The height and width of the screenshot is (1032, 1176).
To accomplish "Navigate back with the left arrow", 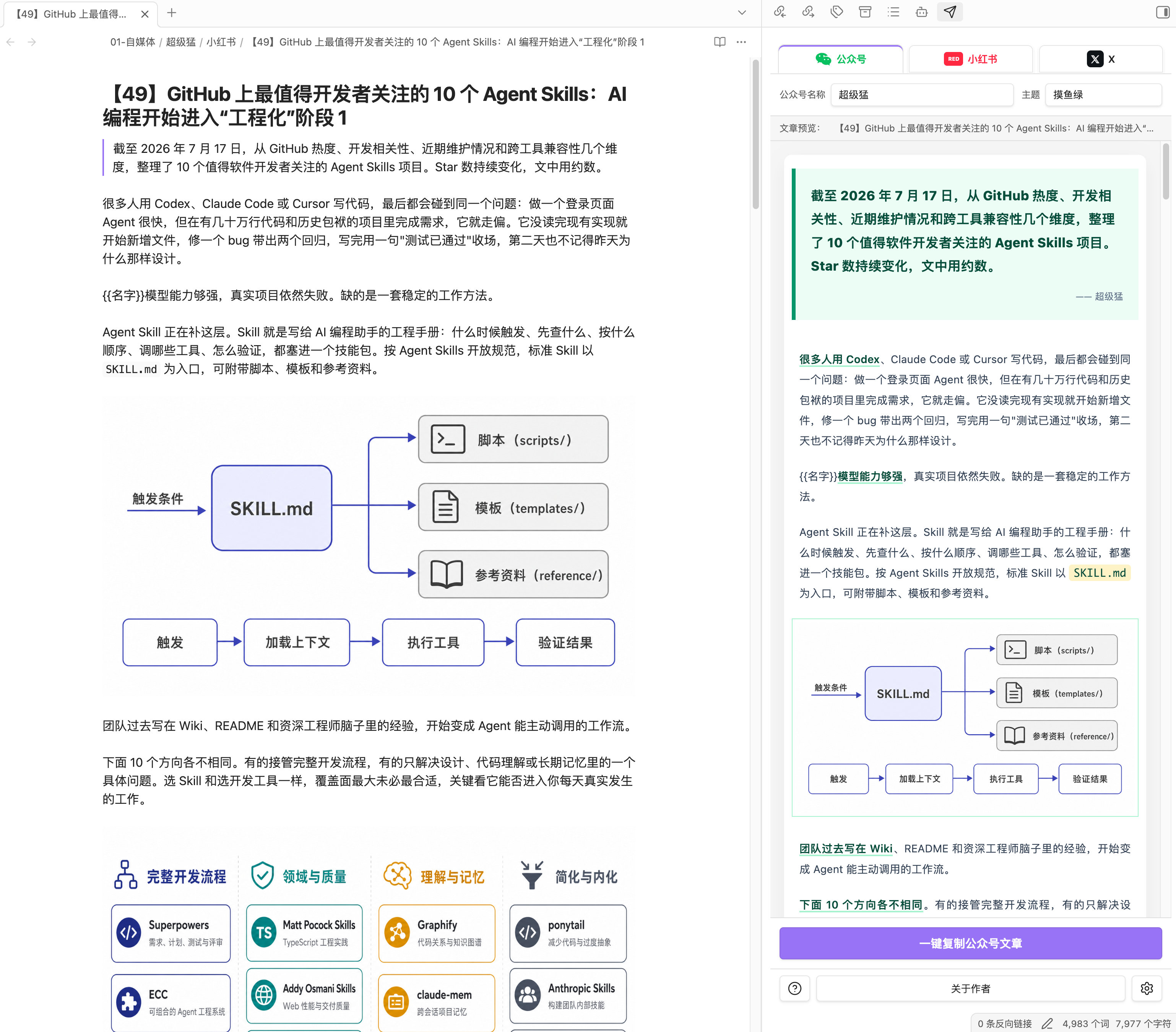I will point(10,42).
